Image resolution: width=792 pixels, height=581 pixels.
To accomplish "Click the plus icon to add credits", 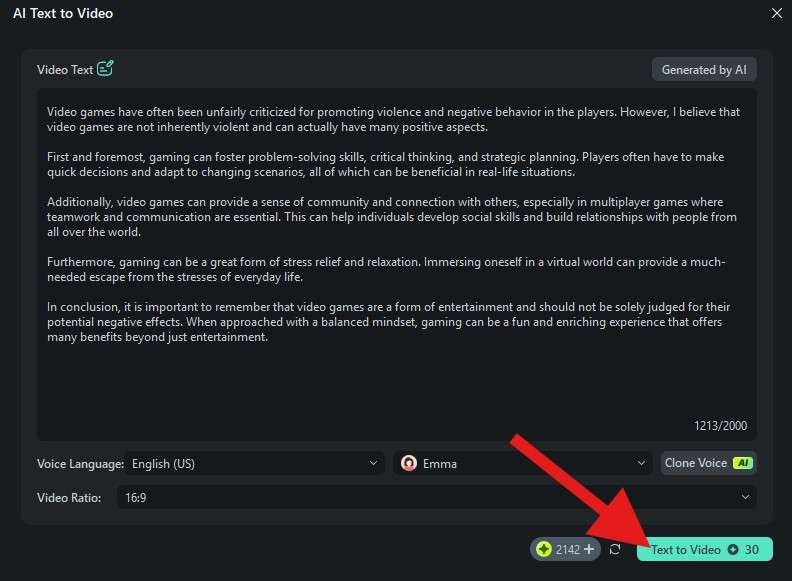I will click(x=589, y=549).
